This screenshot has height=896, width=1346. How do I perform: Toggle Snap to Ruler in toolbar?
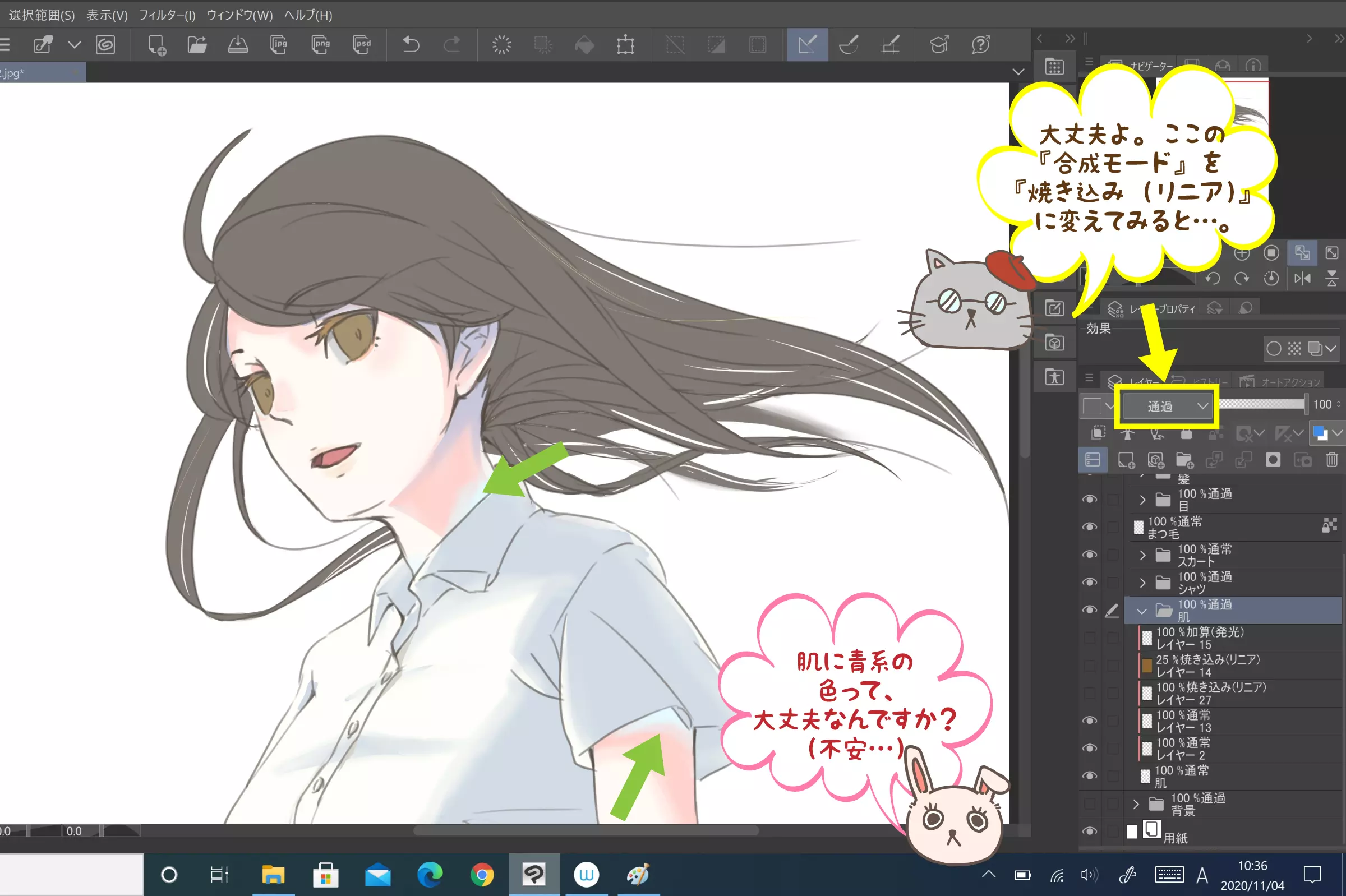(807, 44)
